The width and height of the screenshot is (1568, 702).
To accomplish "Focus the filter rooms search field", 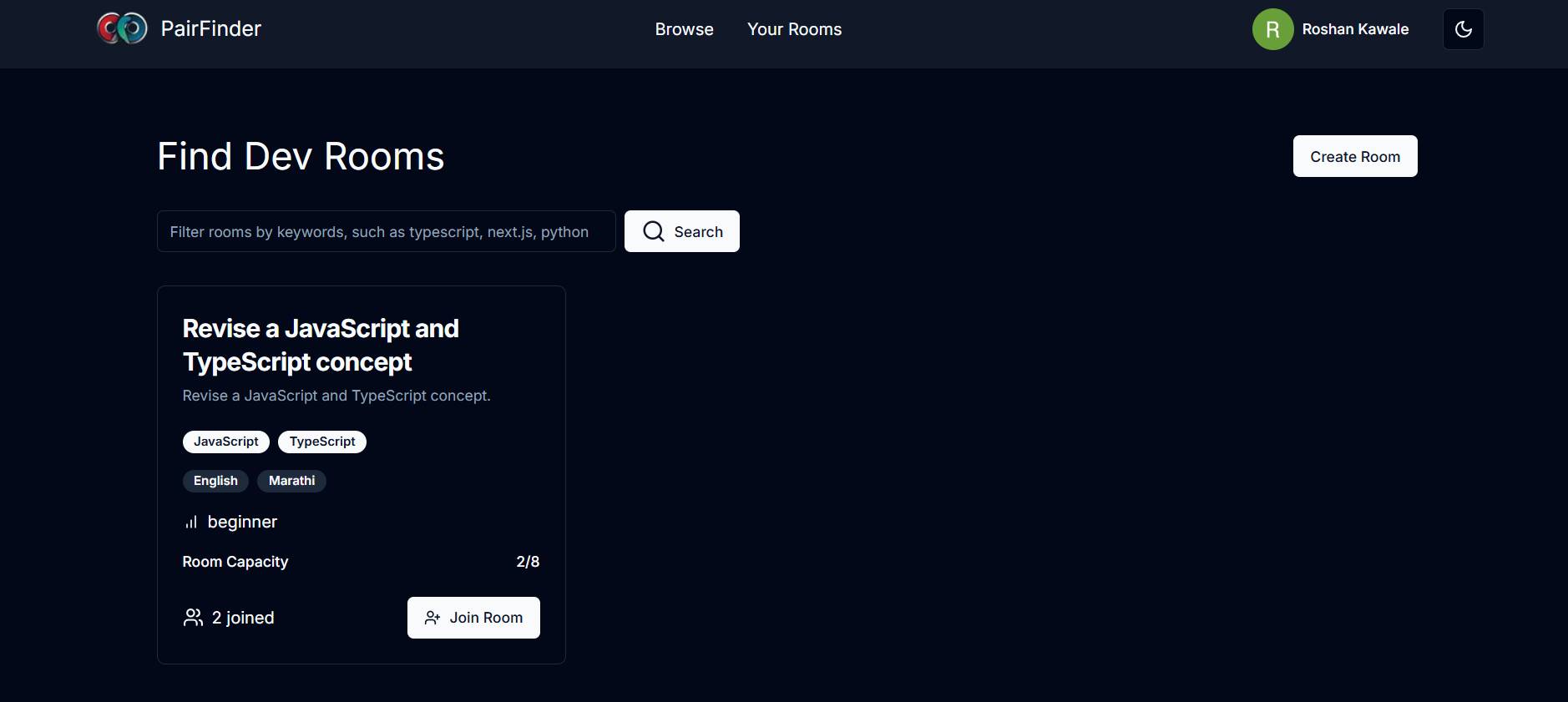I will pos(386,231).
